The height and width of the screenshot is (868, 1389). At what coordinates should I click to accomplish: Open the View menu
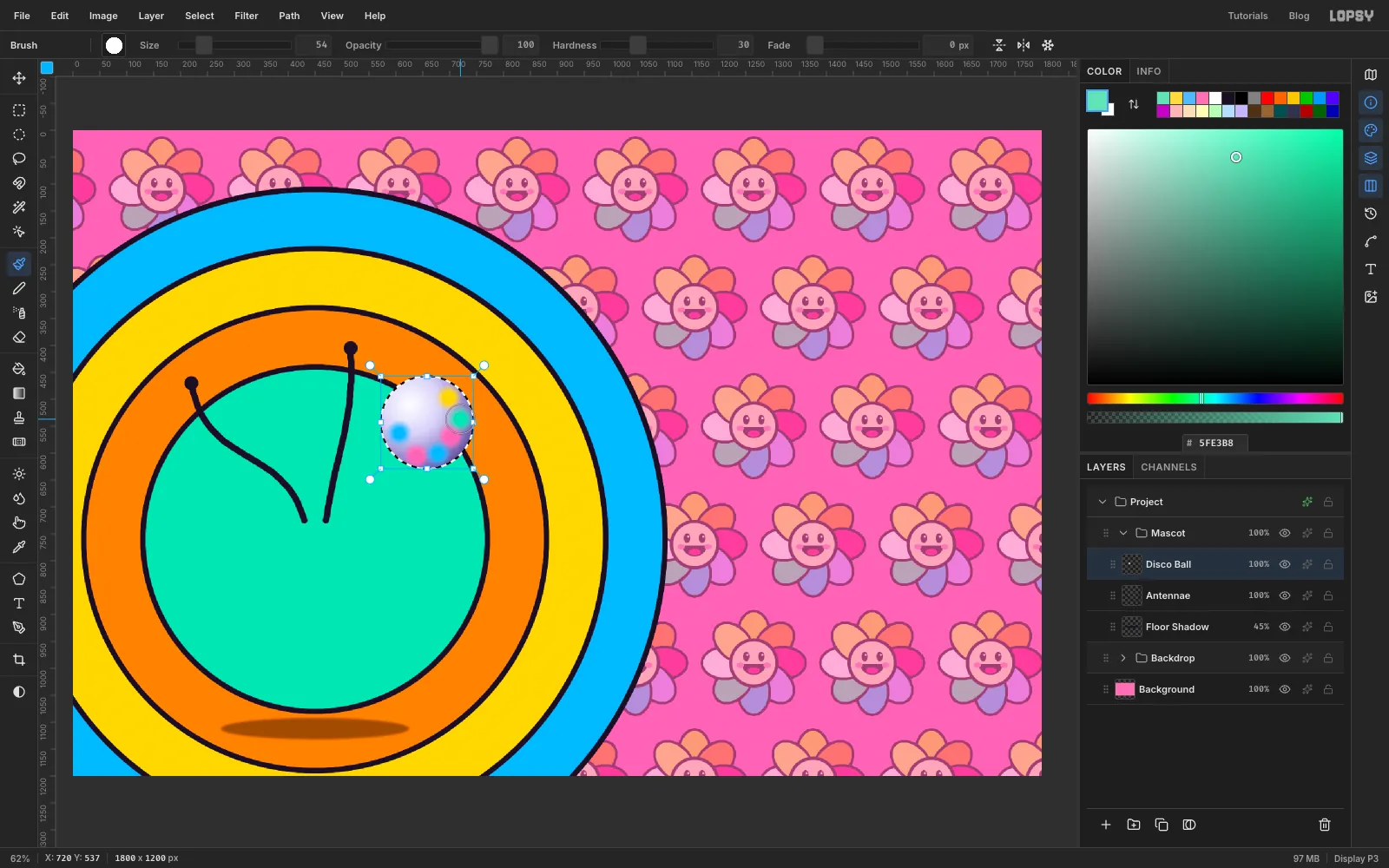(332, 16)
